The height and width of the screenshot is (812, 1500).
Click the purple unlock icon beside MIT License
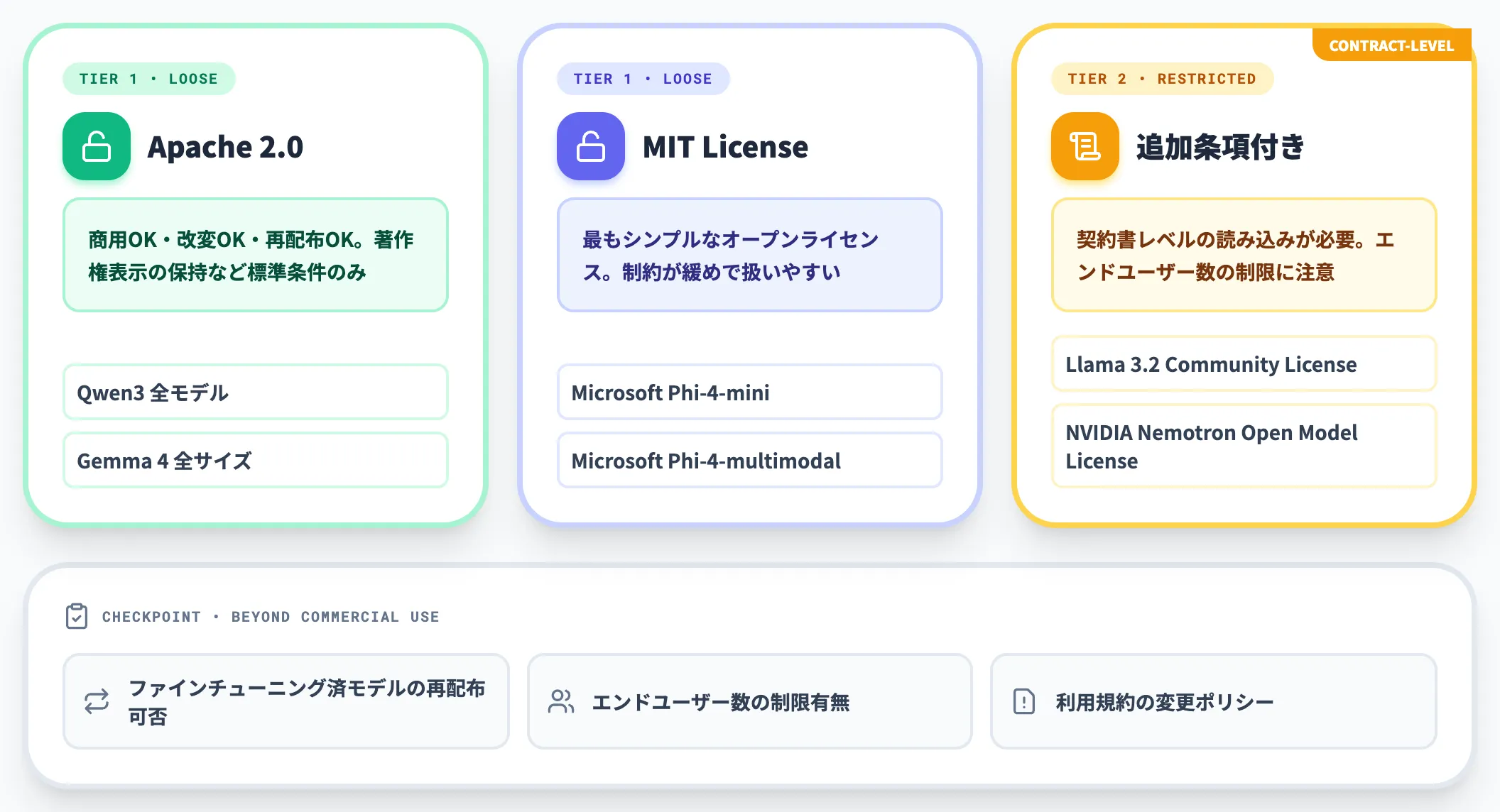591,146
